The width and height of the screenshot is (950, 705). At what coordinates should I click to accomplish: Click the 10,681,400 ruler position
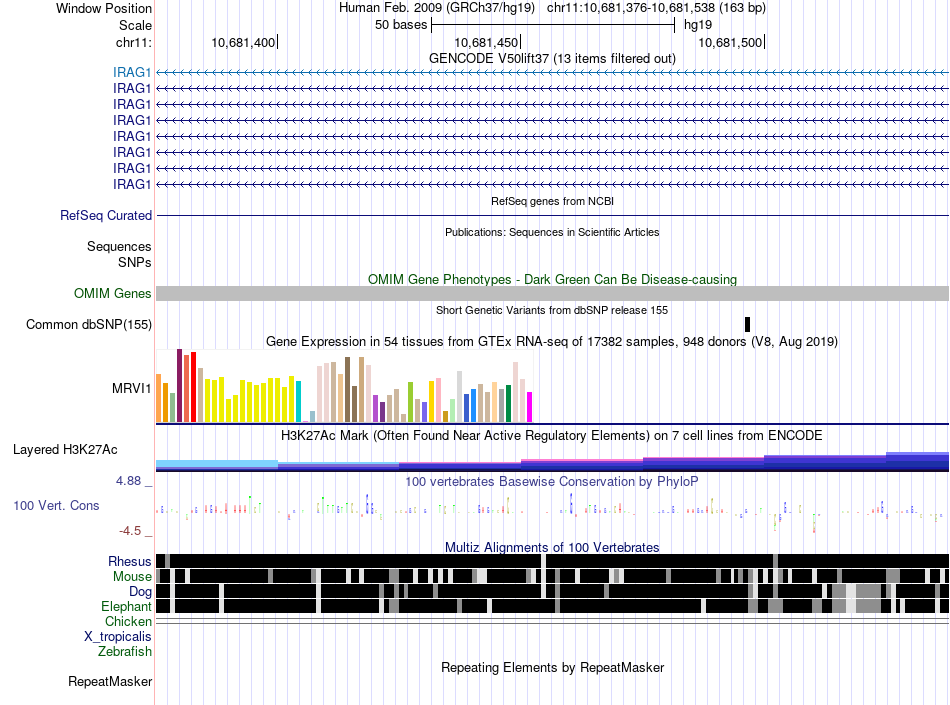(243, 42)
